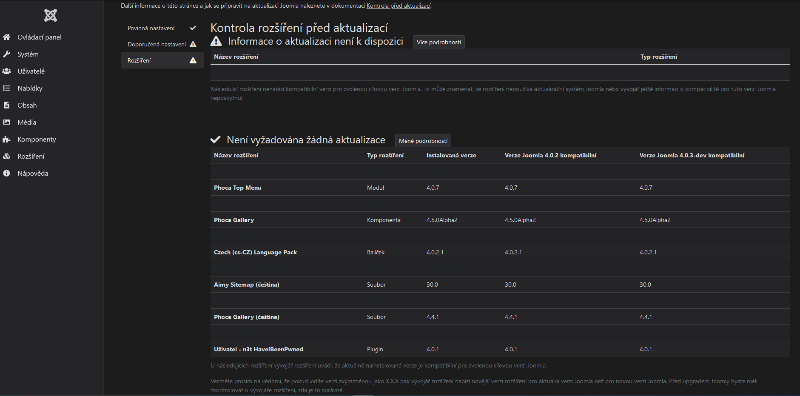Screen dimensions: 800x396
Task: Click Czech (cs-CZ) Language Pack name
Action: tap(255, 252)
